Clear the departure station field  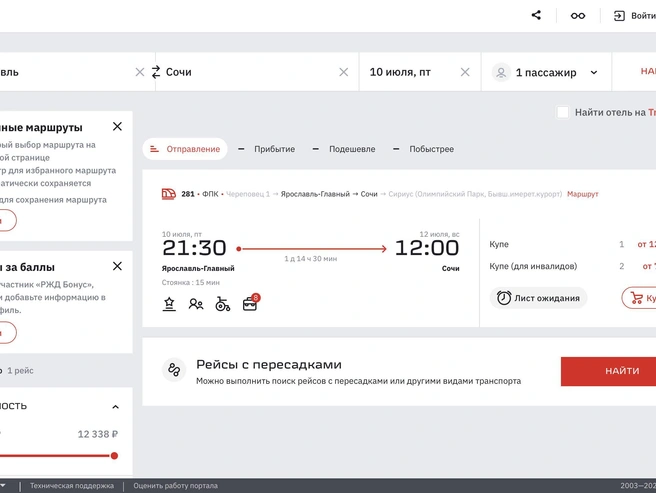point(140,72)
